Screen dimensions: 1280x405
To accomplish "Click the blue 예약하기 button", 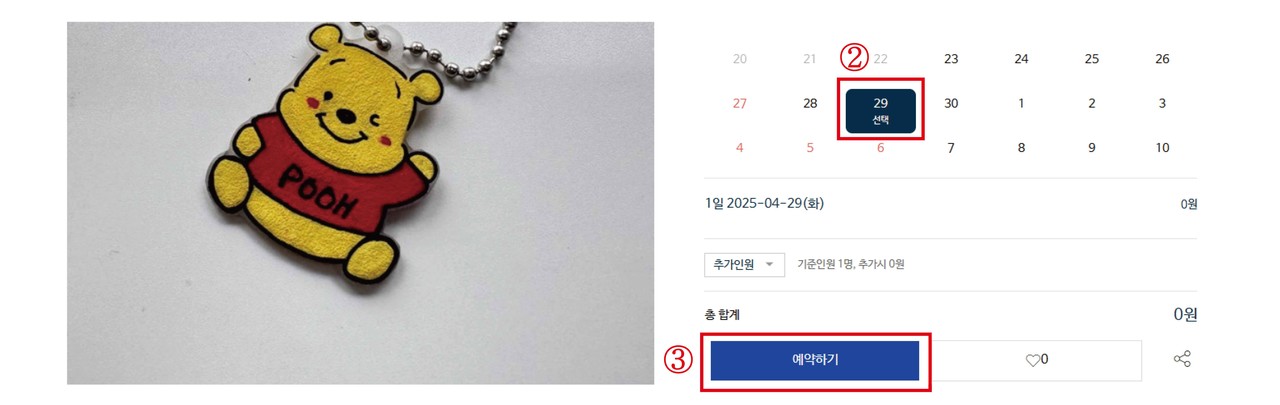I will 815,360.
